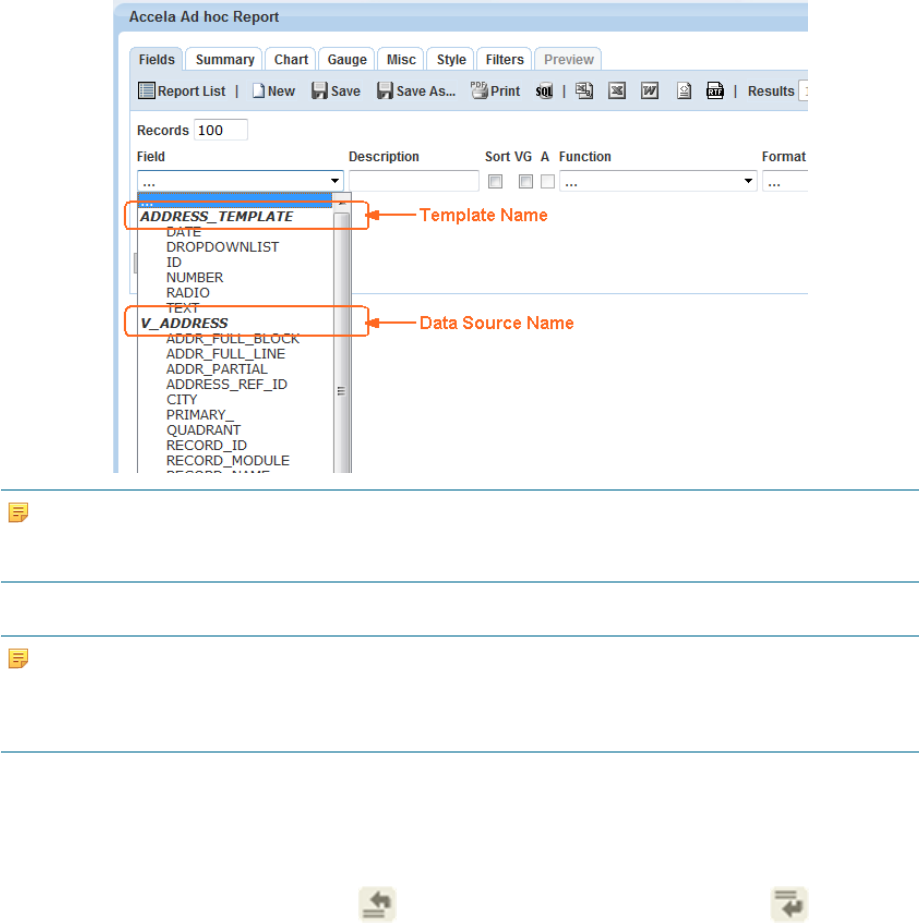
Task: Tick the Sort checkbox
Action: click(x=495, y=181)
